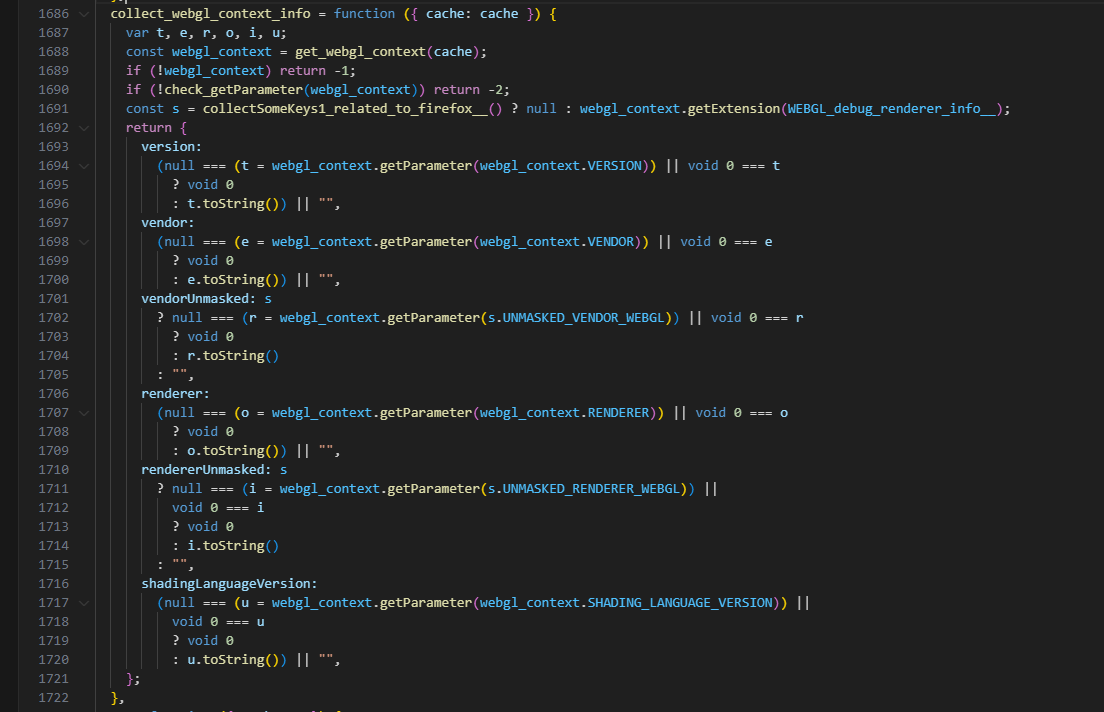Click the 'vendorUnmasked:' property key
This screenshot has height=712, width=1104.
click(199, 299)
